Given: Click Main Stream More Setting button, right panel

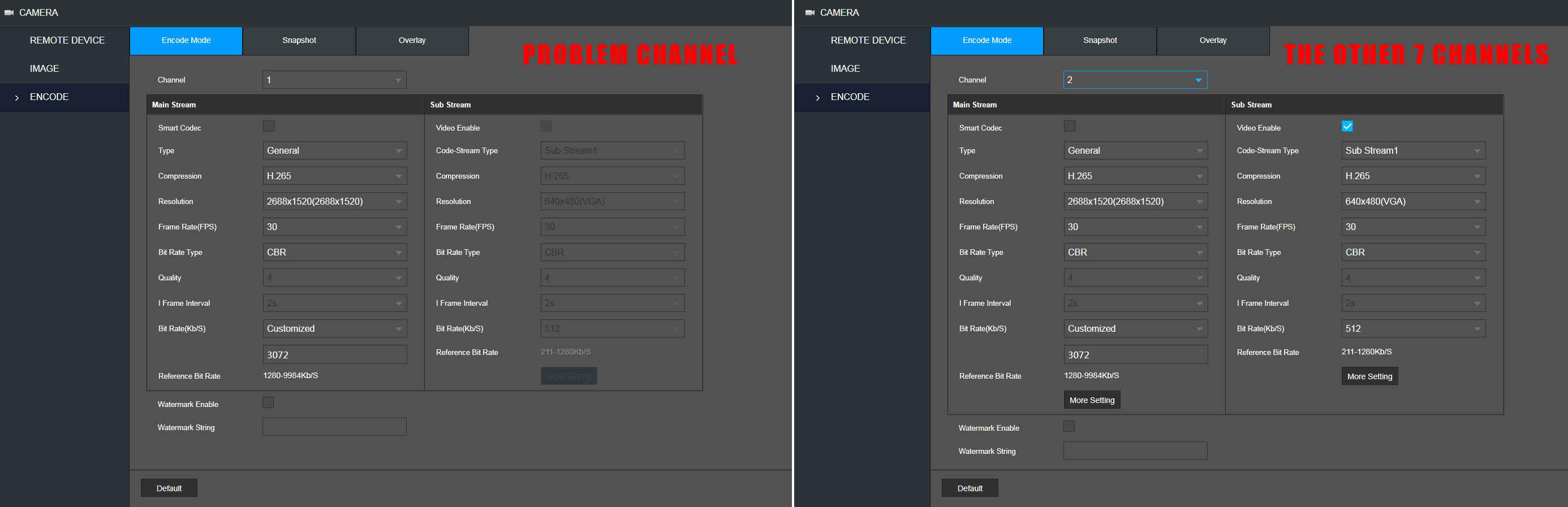Looking at the screenshot, I should [x=1093, y=400].
